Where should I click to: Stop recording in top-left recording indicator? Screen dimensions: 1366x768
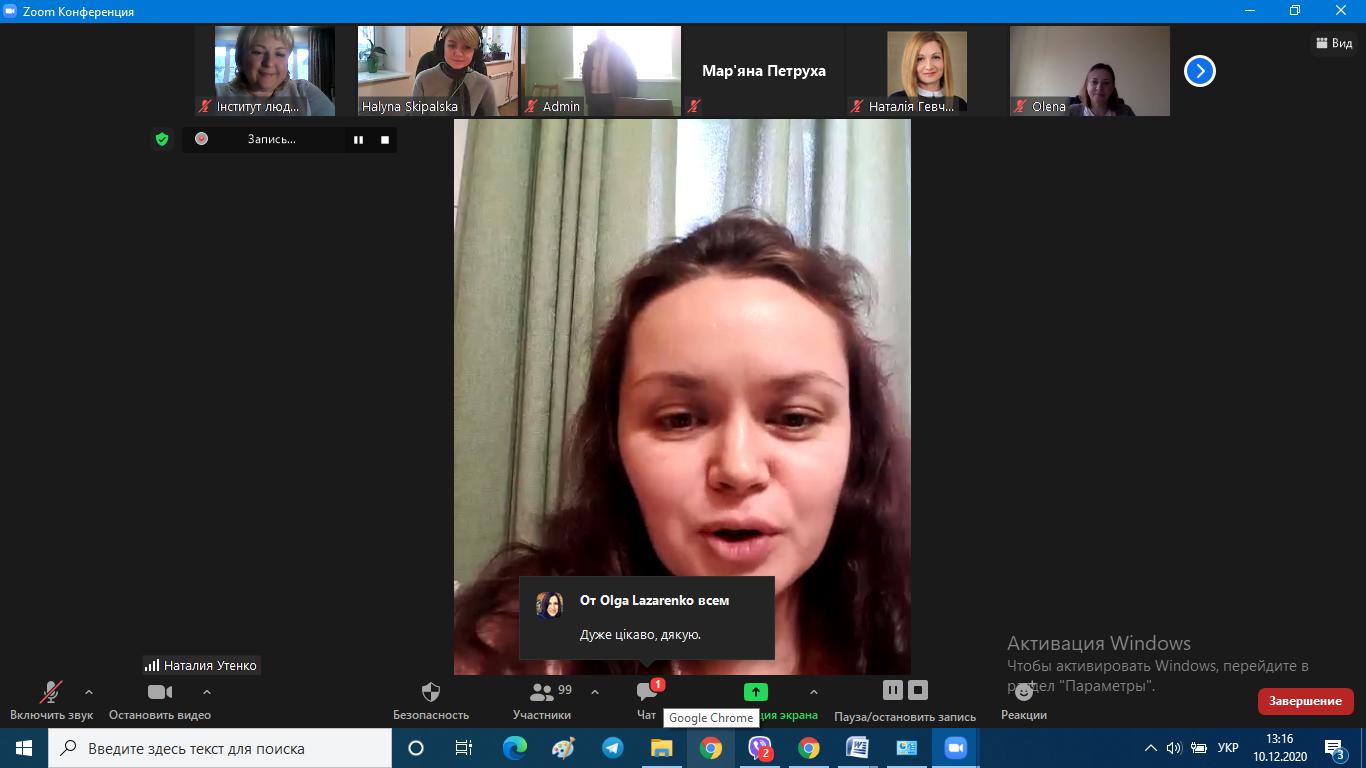[385, 140]
